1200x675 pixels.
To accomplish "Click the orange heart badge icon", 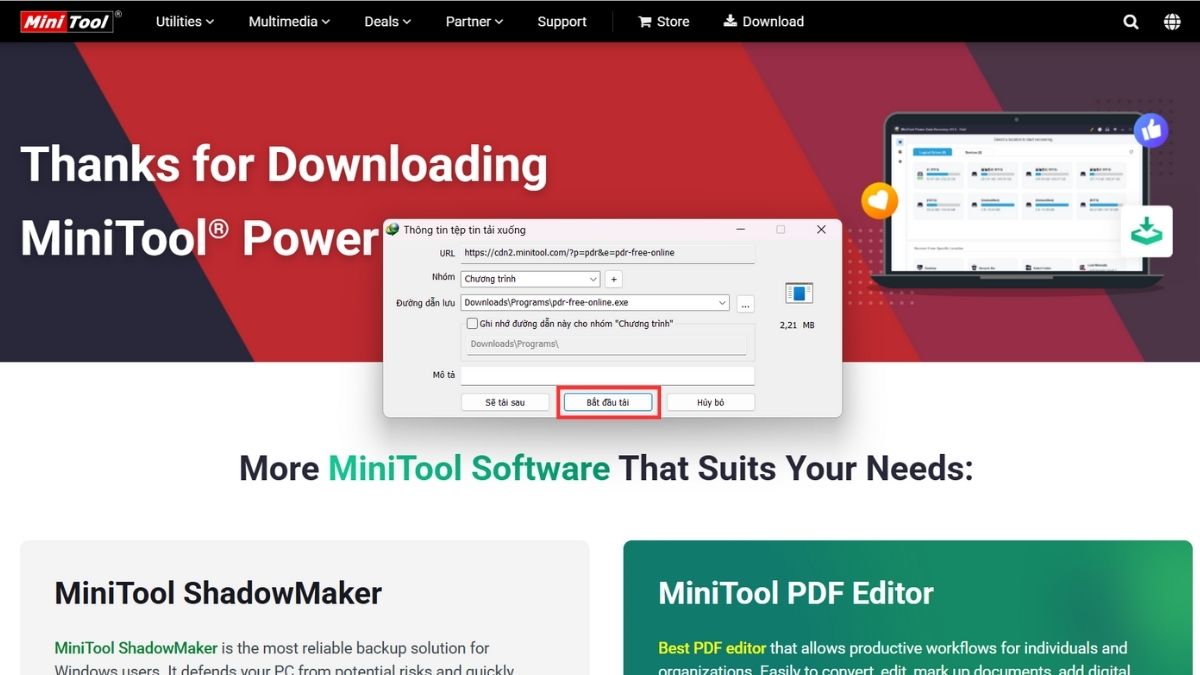I will 879,200.
